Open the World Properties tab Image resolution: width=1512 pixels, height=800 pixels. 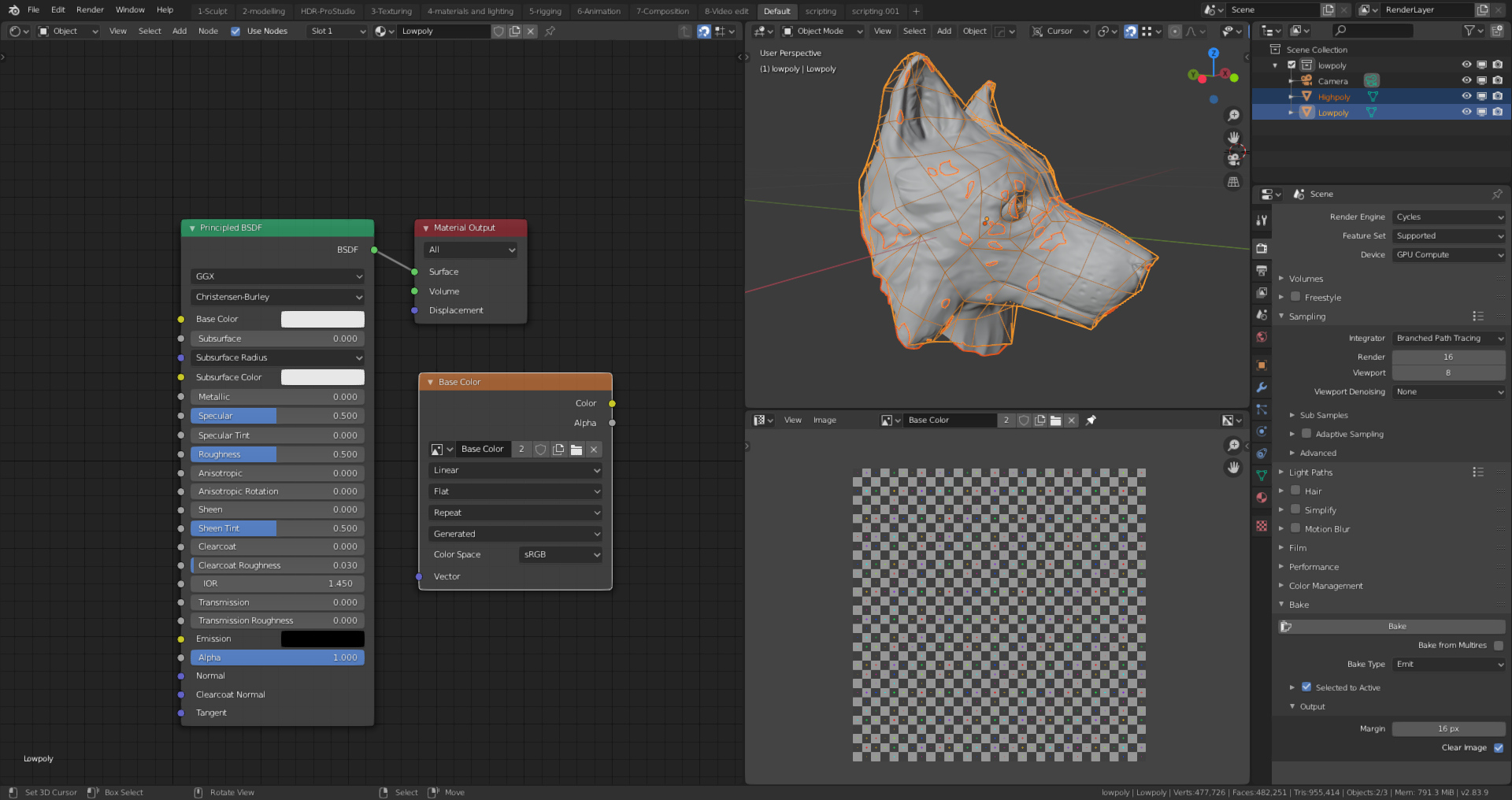coord(1262,337)
